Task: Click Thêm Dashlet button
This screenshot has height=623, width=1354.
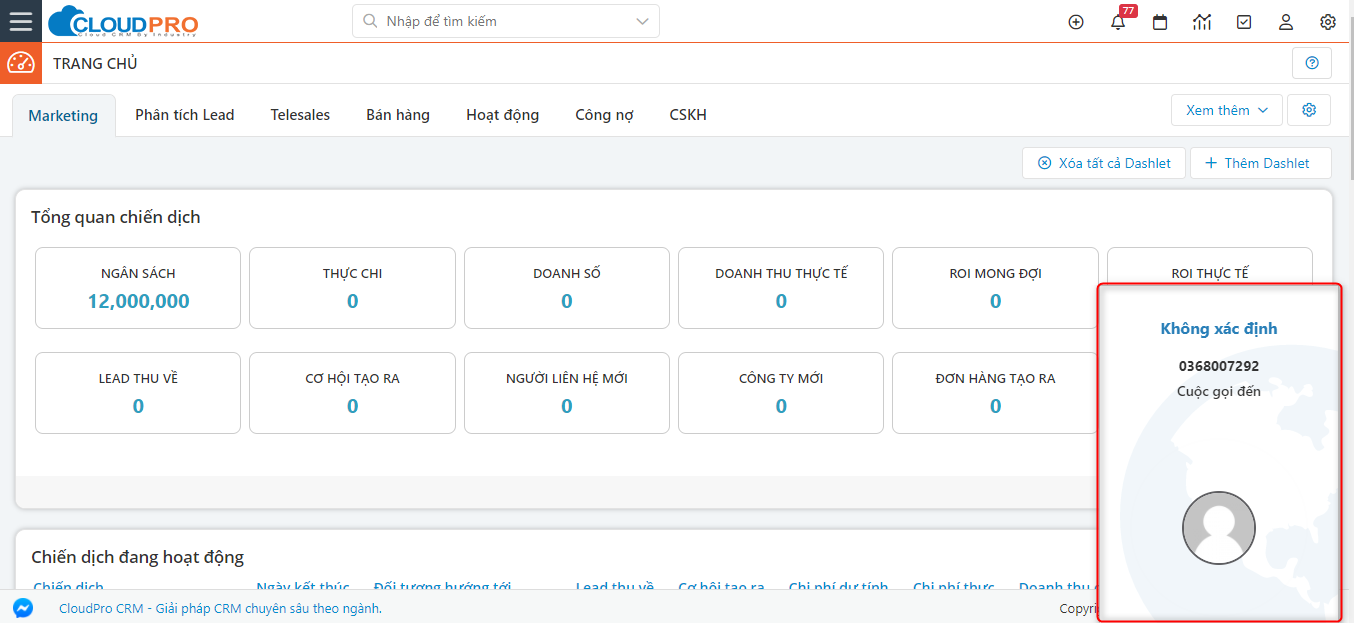Action: tap(1261, 163)
